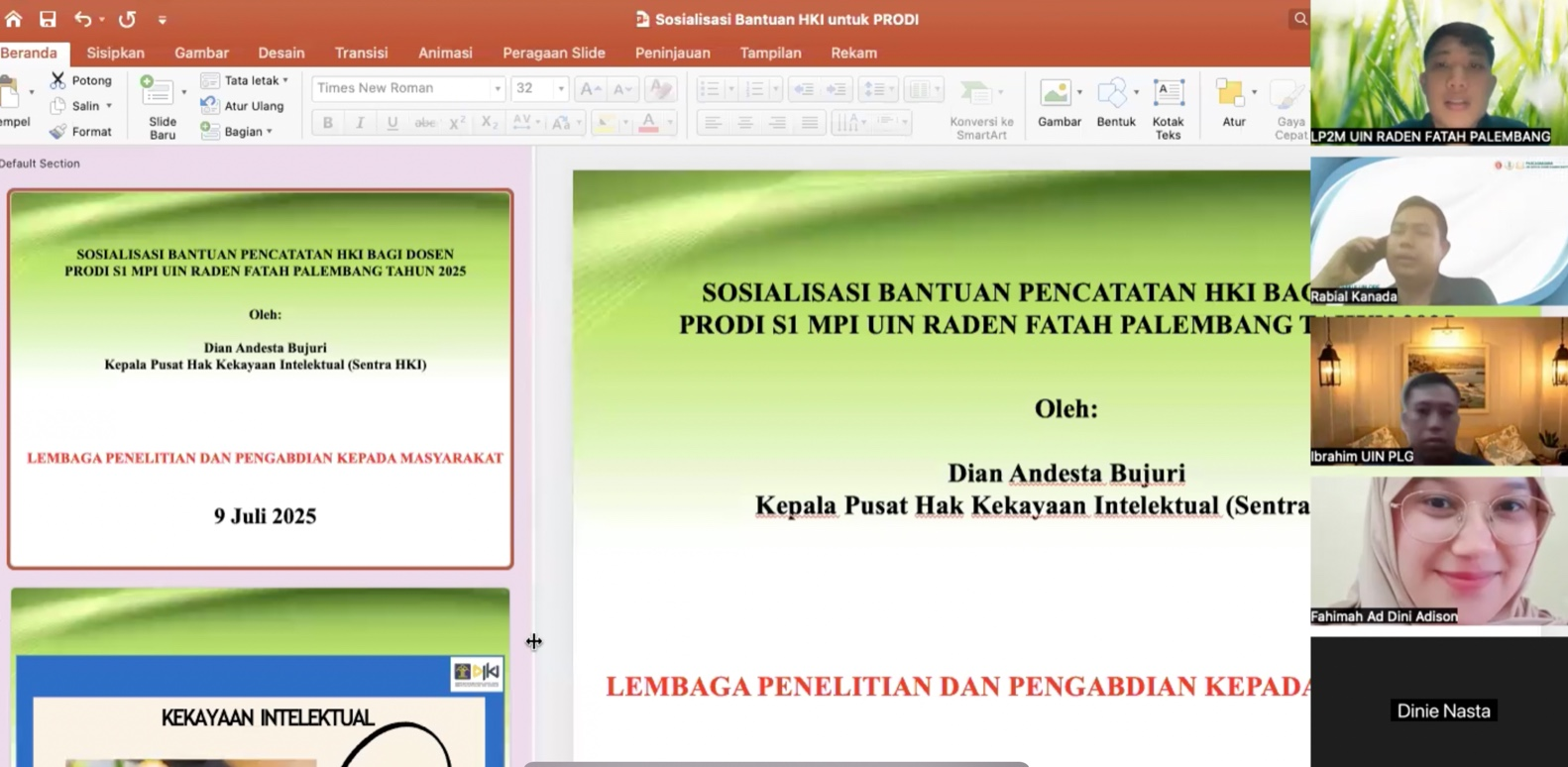Open the numbered list dropdown
The height and width of the screenshot is (767, 1568).
(776, 89)
